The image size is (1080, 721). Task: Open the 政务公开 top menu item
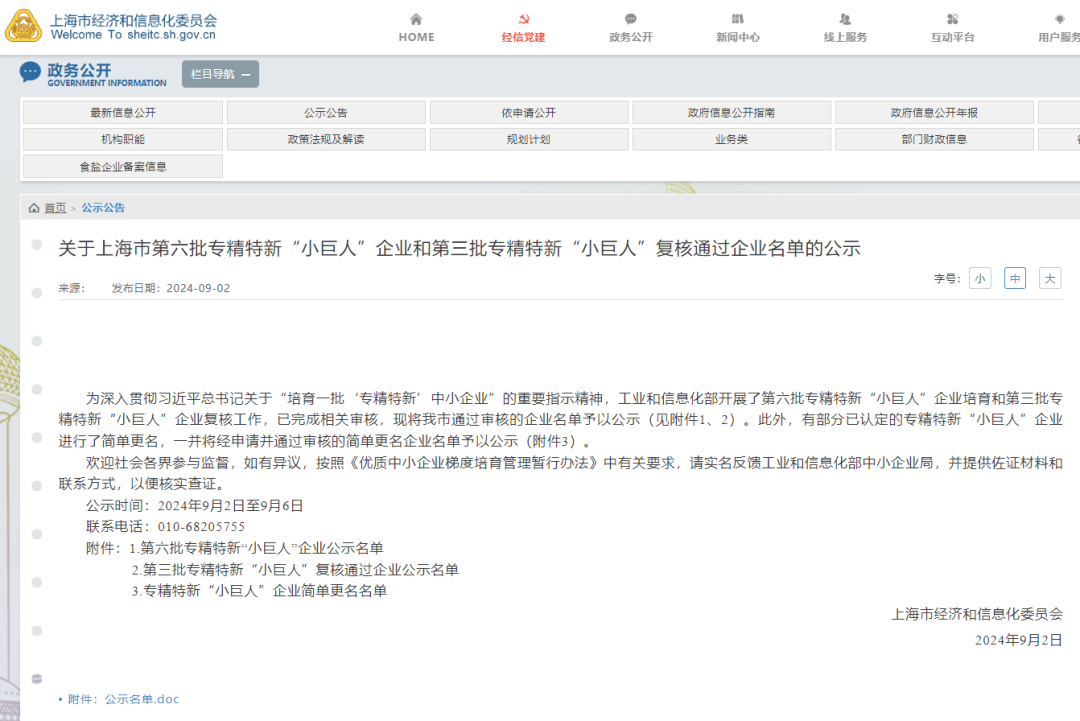630,37
